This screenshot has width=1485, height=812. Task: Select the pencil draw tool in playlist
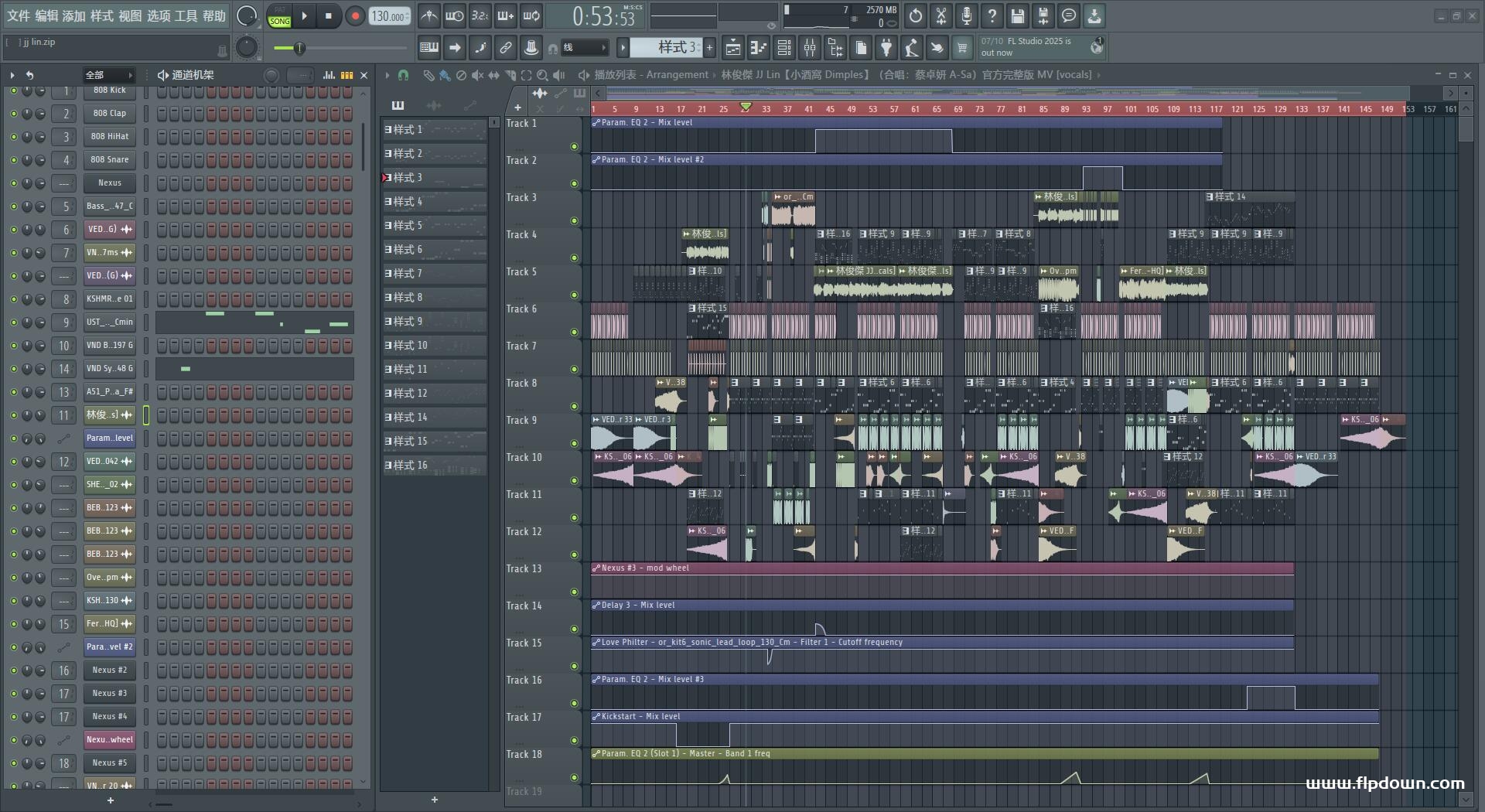coord(428,75)
